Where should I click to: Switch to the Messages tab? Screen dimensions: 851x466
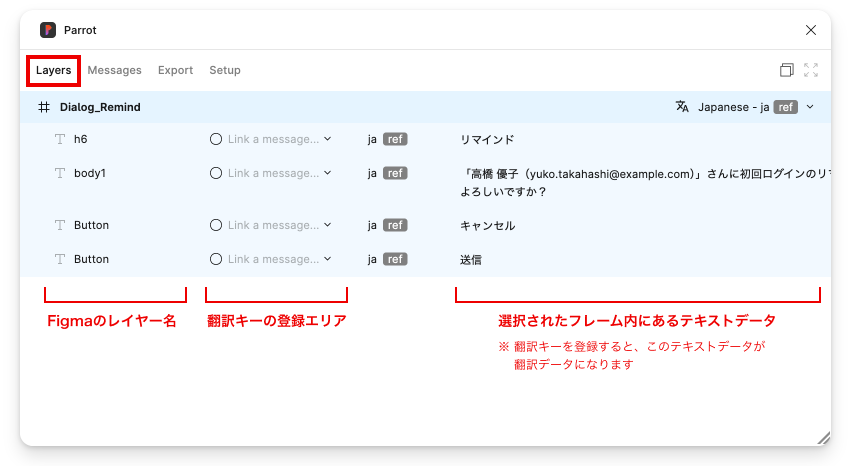coord(114,70)
